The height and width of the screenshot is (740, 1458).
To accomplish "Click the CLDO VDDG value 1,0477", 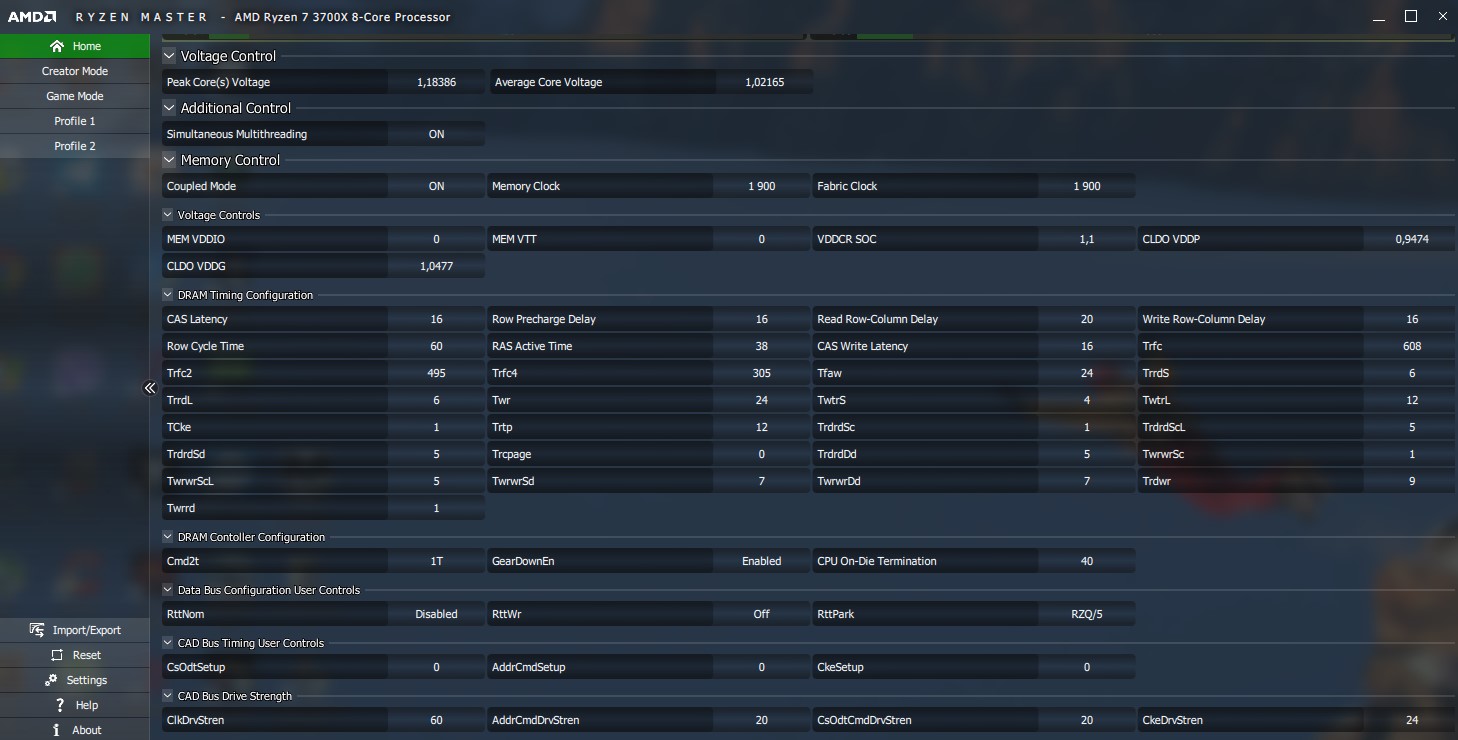I will [436, 266].
